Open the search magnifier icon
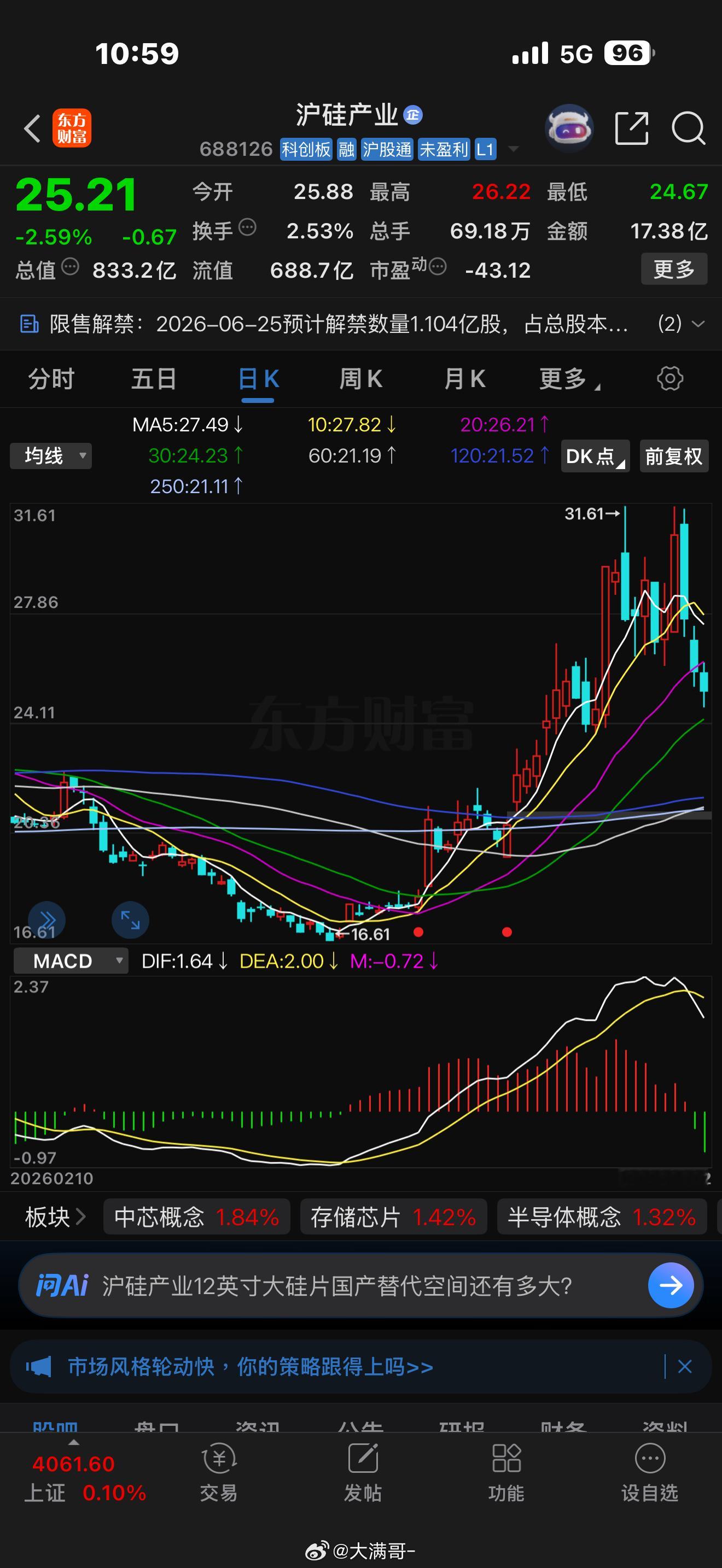This screenshot has width=722, height=1568. coord(689,128)
